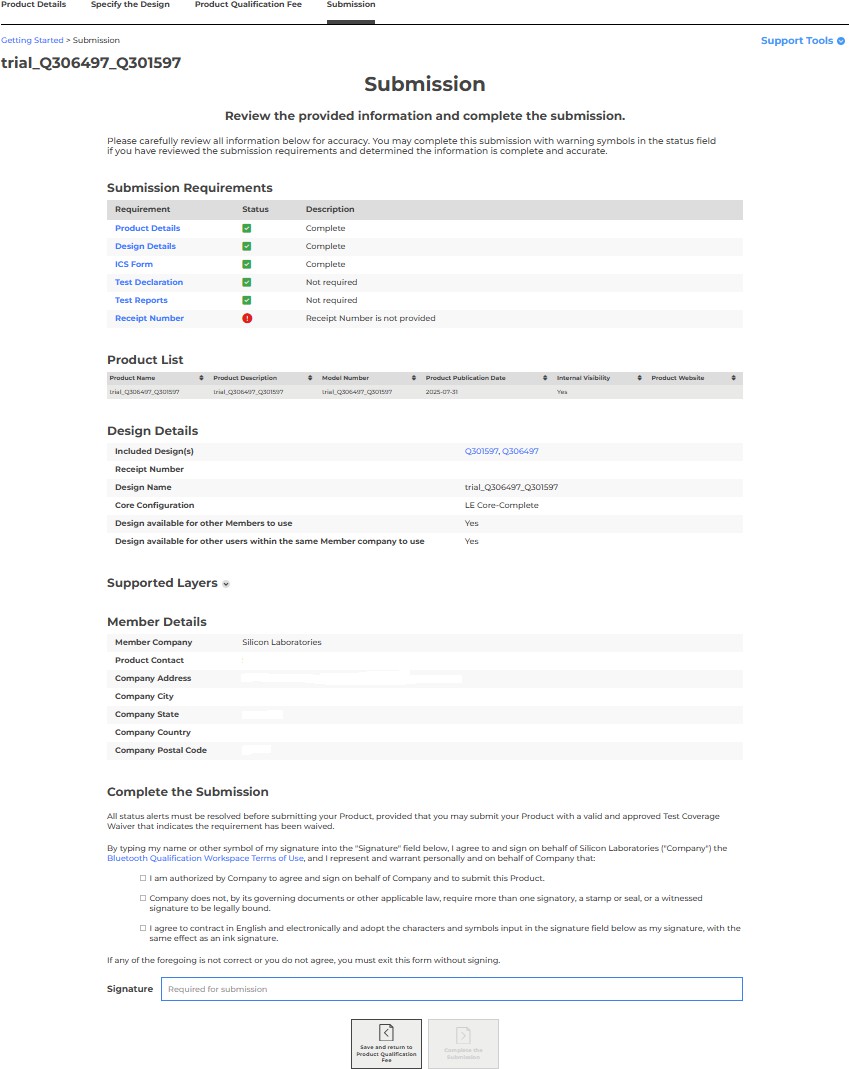
Task: Click sort arrows on Product Name column
Action: tap(202, 378)
